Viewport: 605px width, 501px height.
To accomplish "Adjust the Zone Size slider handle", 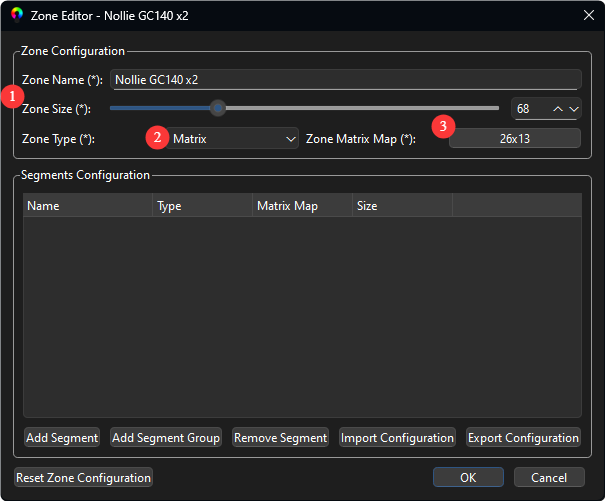I will (x=218, y=108).
